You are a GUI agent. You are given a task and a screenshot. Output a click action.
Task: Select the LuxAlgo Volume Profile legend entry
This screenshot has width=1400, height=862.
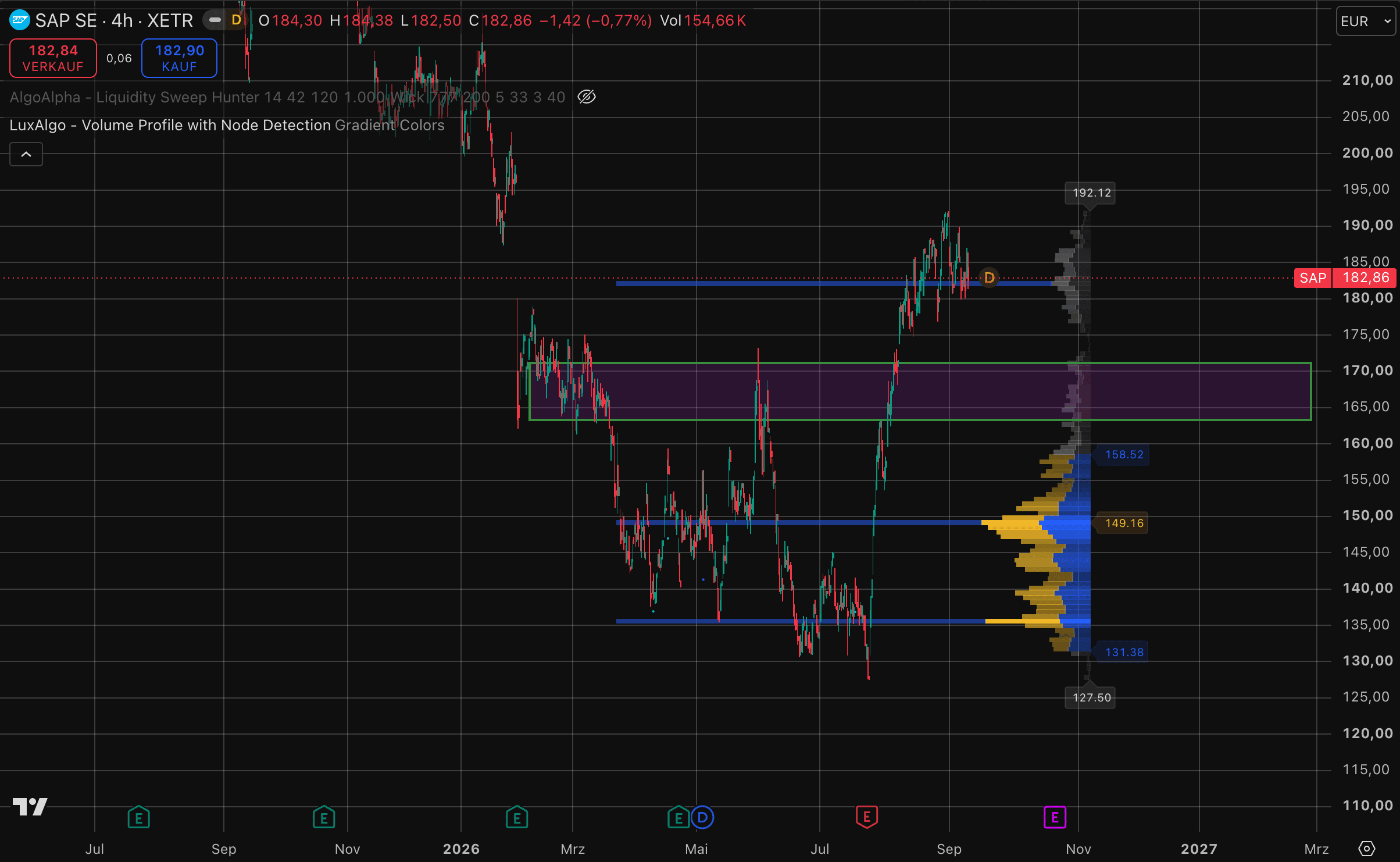point(227,125)
